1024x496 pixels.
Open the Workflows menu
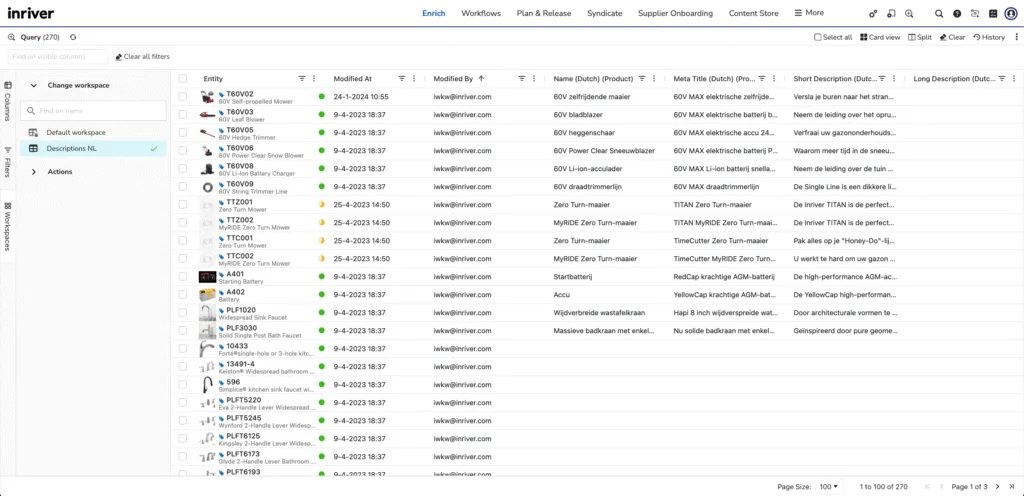(x=481, y=13)
